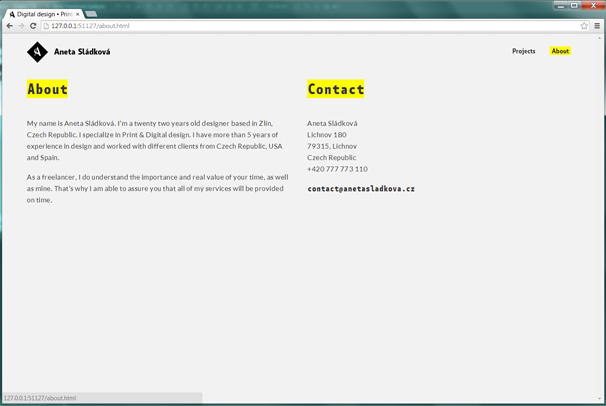
Task: Click the Aneta Sládková site title
Action: click(82, 52)
